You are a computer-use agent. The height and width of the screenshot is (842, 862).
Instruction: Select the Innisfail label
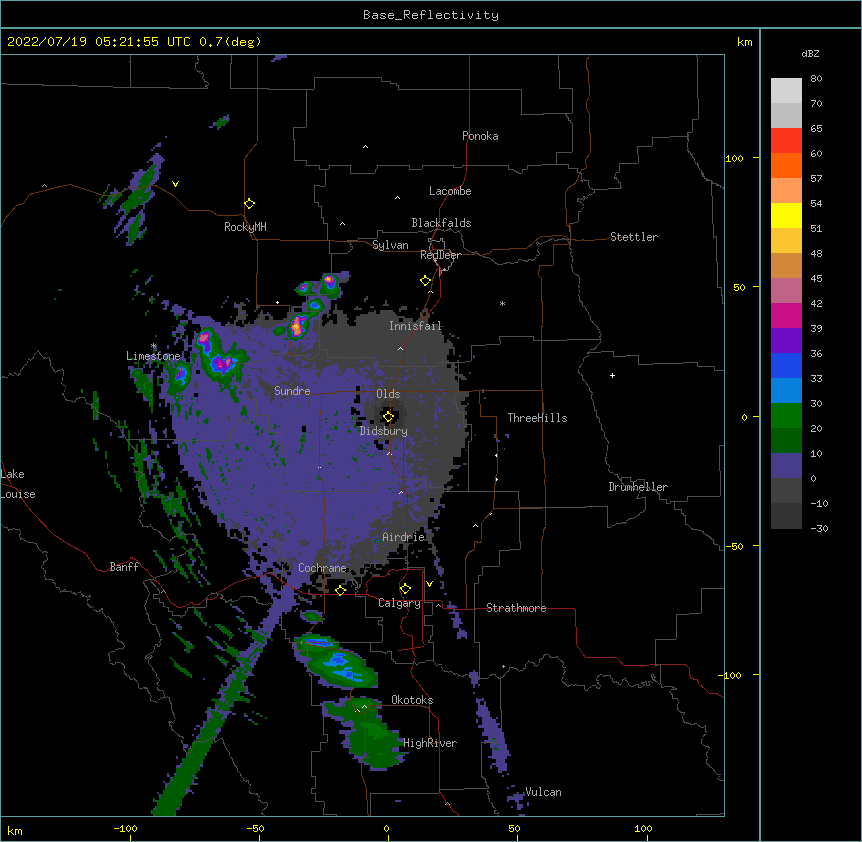[415, 326]
